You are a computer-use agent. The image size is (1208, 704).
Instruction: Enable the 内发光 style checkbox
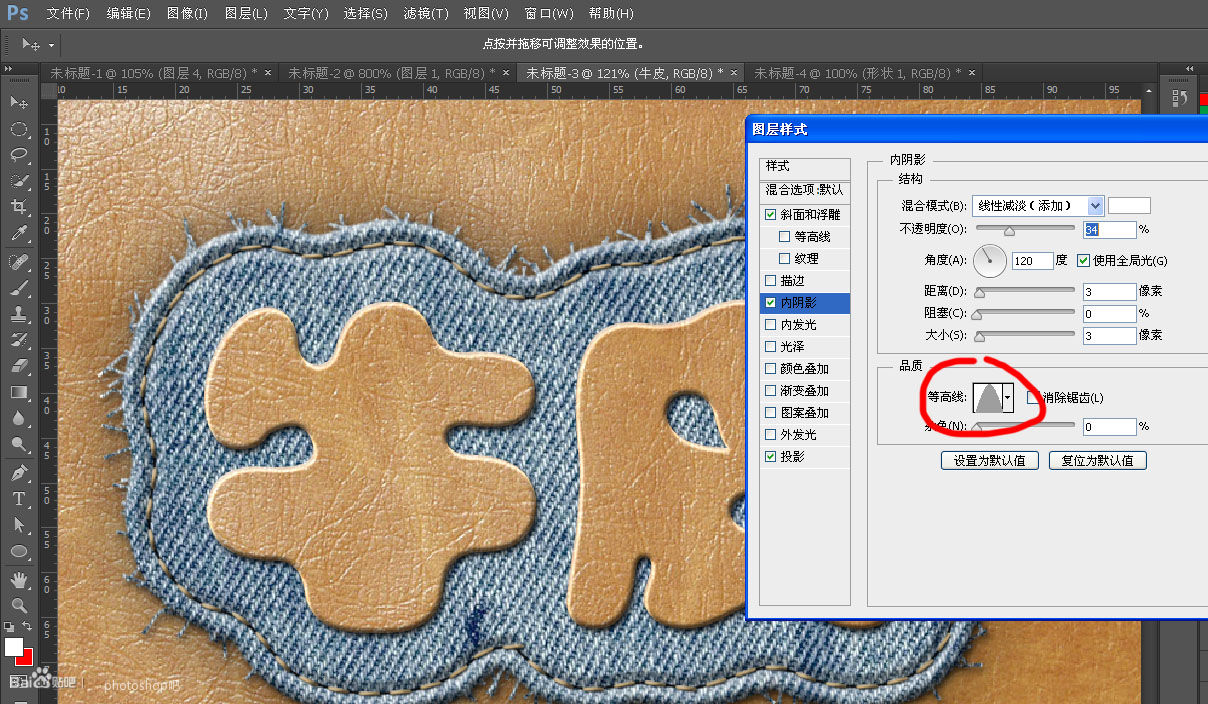pyautogui.click(x=770, y=324)
